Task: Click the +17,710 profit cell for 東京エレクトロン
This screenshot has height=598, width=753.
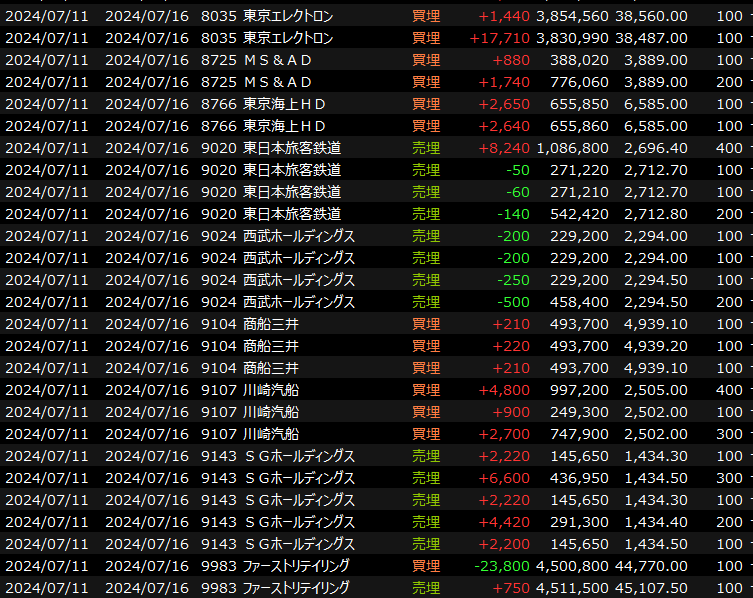Action: point(500,38)
